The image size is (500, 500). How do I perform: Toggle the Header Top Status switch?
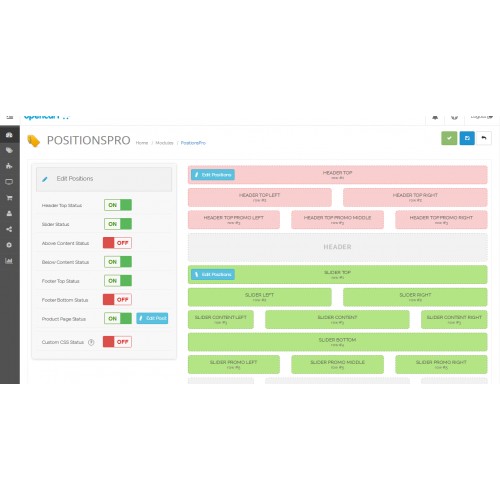click(x=118, y=205)
